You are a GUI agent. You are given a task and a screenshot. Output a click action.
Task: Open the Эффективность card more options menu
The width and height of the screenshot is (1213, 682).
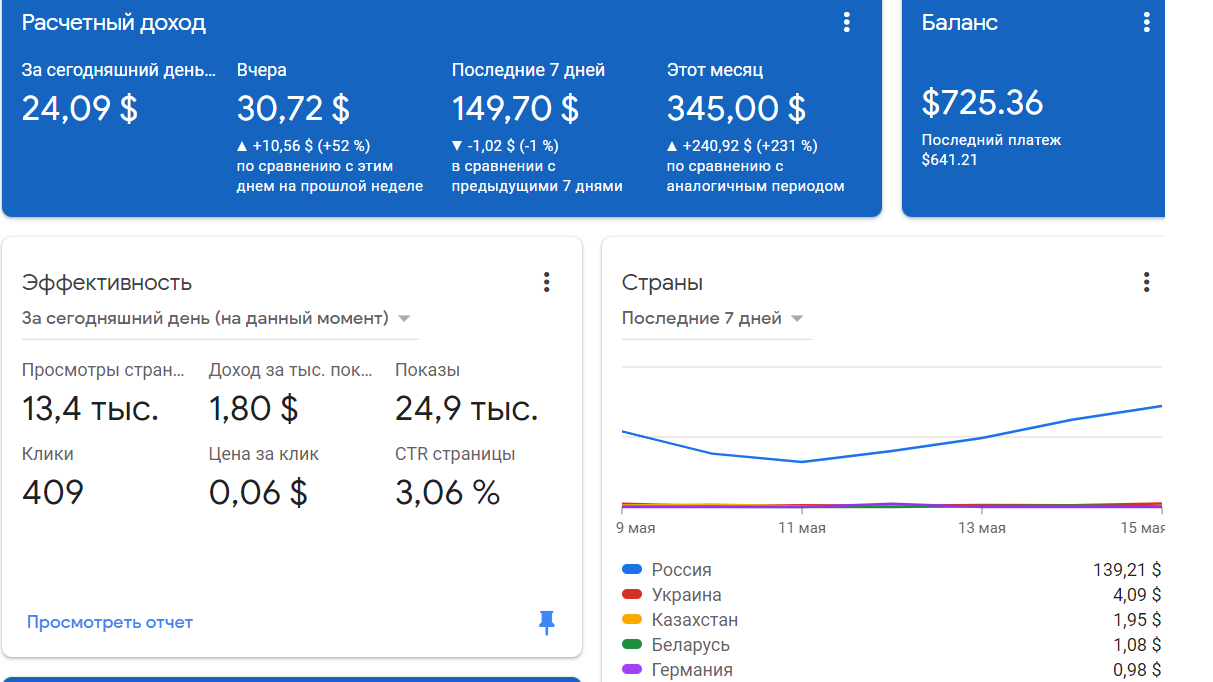(546, 282)
